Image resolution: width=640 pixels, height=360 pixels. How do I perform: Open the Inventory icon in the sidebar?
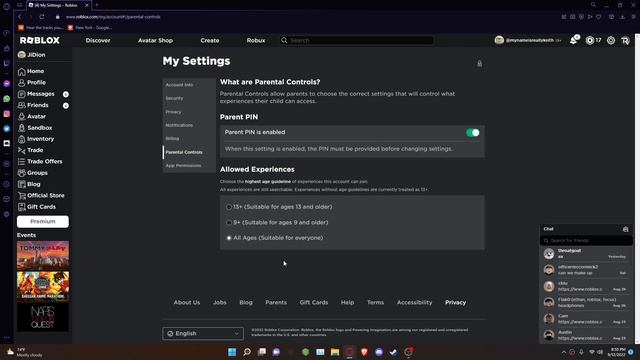tap(22, 139)
